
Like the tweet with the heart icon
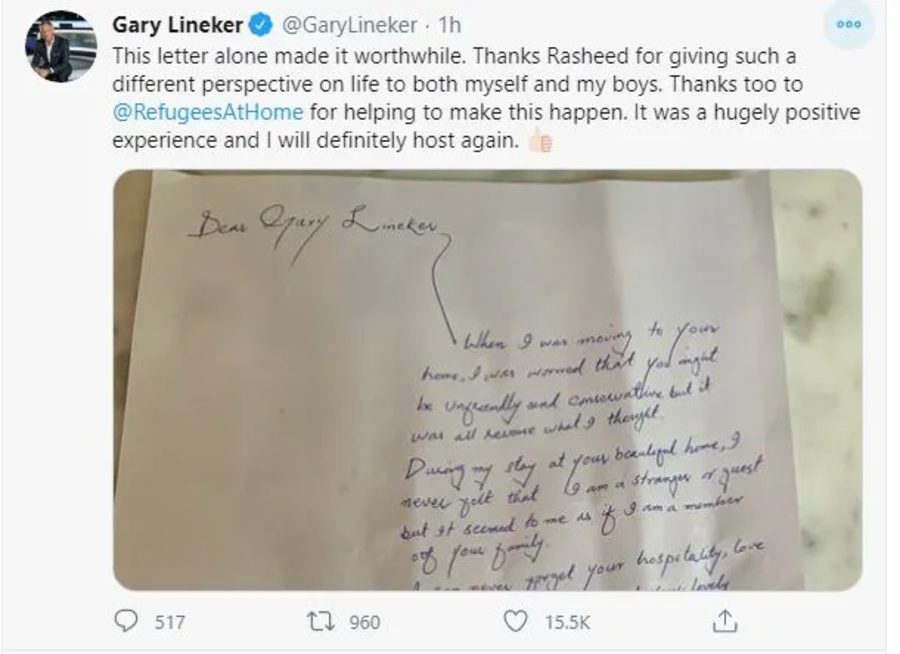coord(515,621)
